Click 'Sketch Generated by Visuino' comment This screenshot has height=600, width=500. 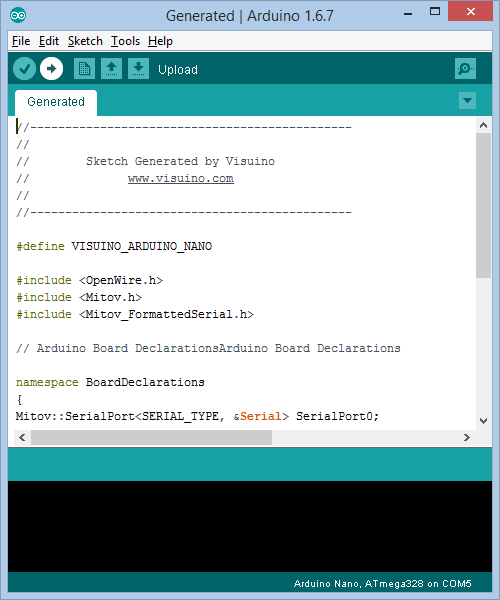click(180, 161)
